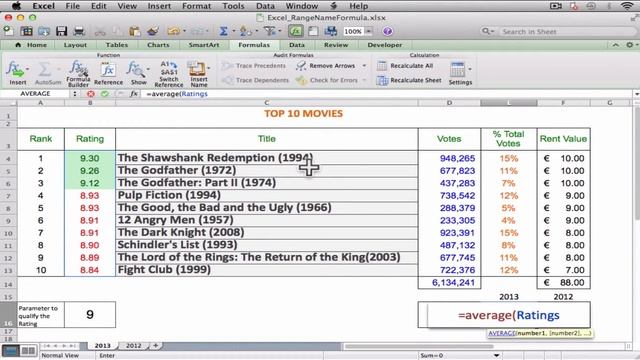Viewport: 640px width, 360px height.
Task: Click the Sort toolbar icon
Action: (245, 31)
